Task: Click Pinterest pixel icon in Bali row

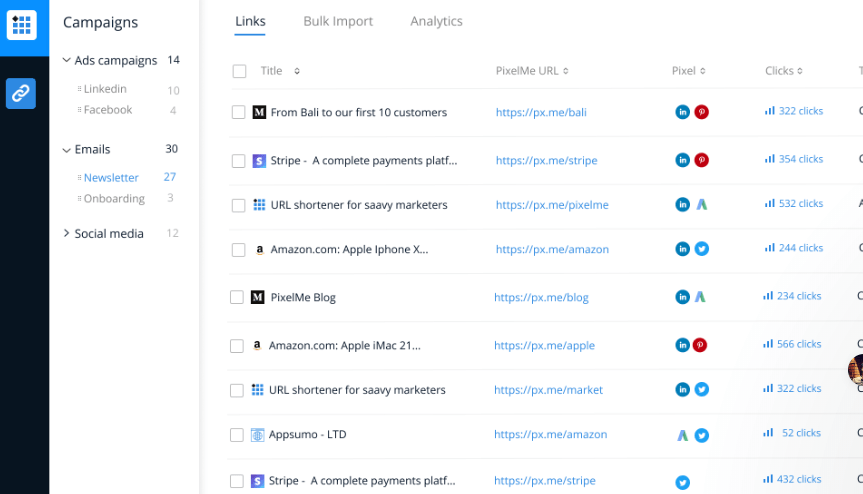Action: click(x=701, y=112)
